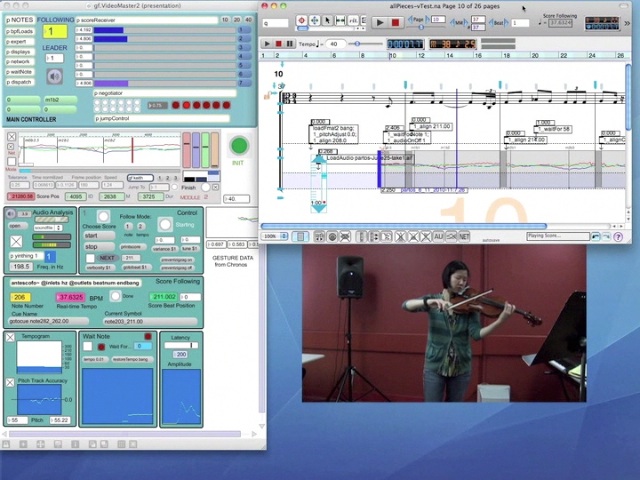640x480 pixels.
Task: Toggle the Pitch Track Accuracy checkbox
Action: [x=11, y=382]
